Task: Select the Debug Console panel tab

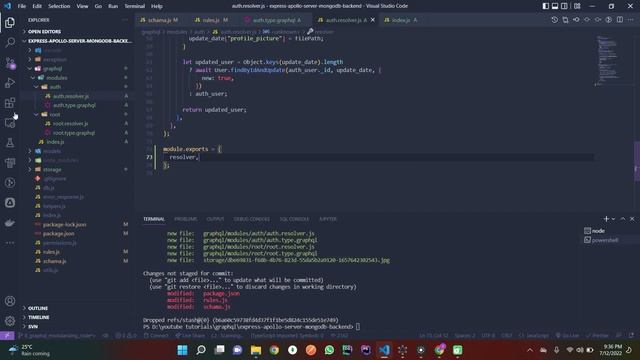Action: [x=251, y=219]
